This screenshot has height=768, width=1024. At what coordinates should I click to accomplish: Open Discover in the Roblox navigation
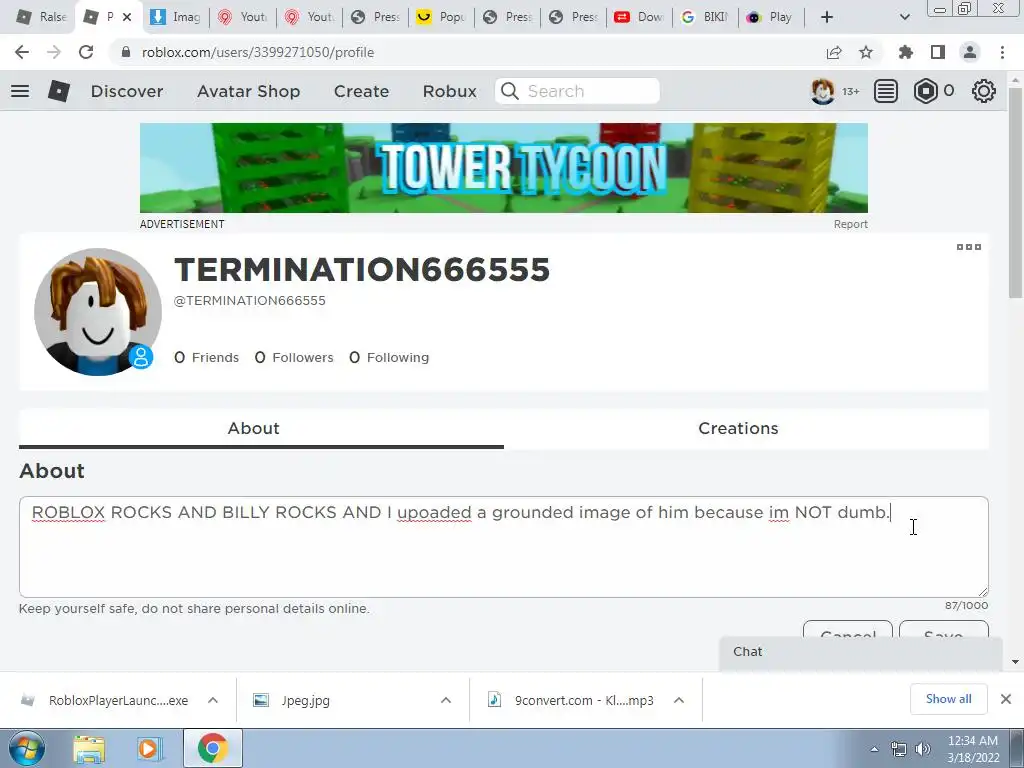[127, 91]
